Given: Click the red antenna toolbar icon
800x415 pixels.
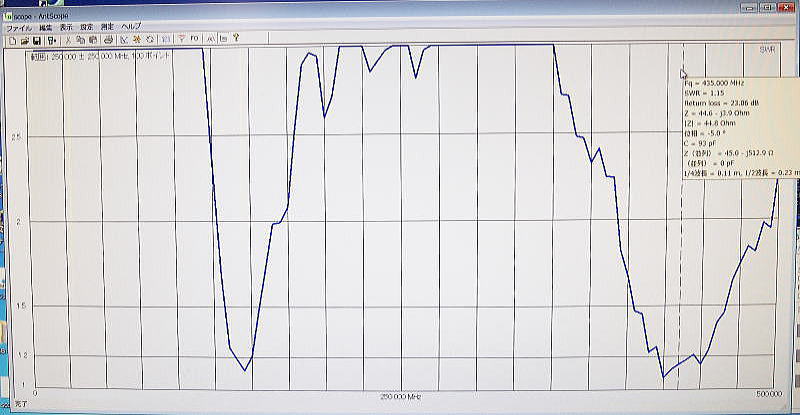Looking at the screenshot, I should coord(181,38).
